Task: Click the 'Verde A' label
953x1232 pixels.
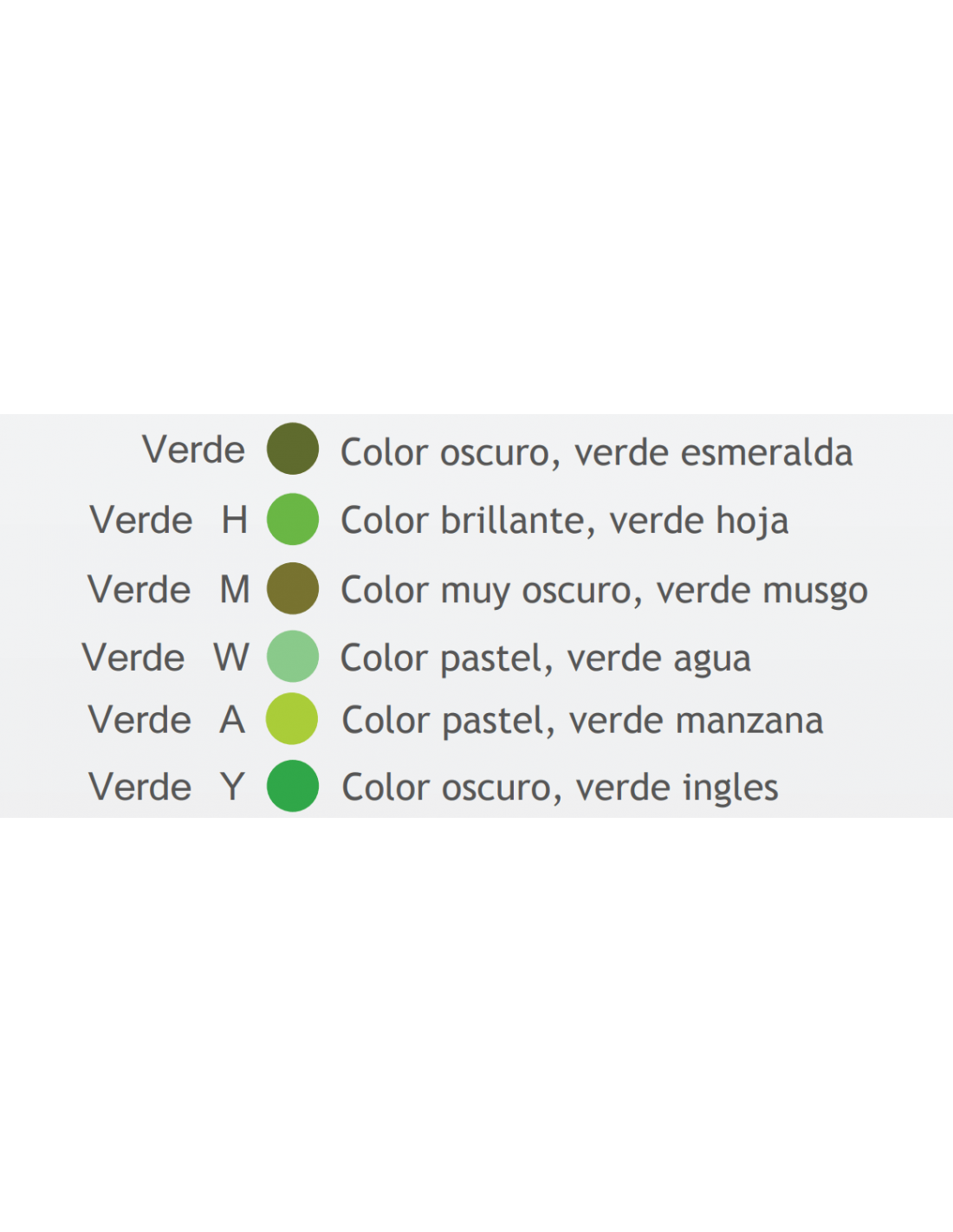Action: 166,720
